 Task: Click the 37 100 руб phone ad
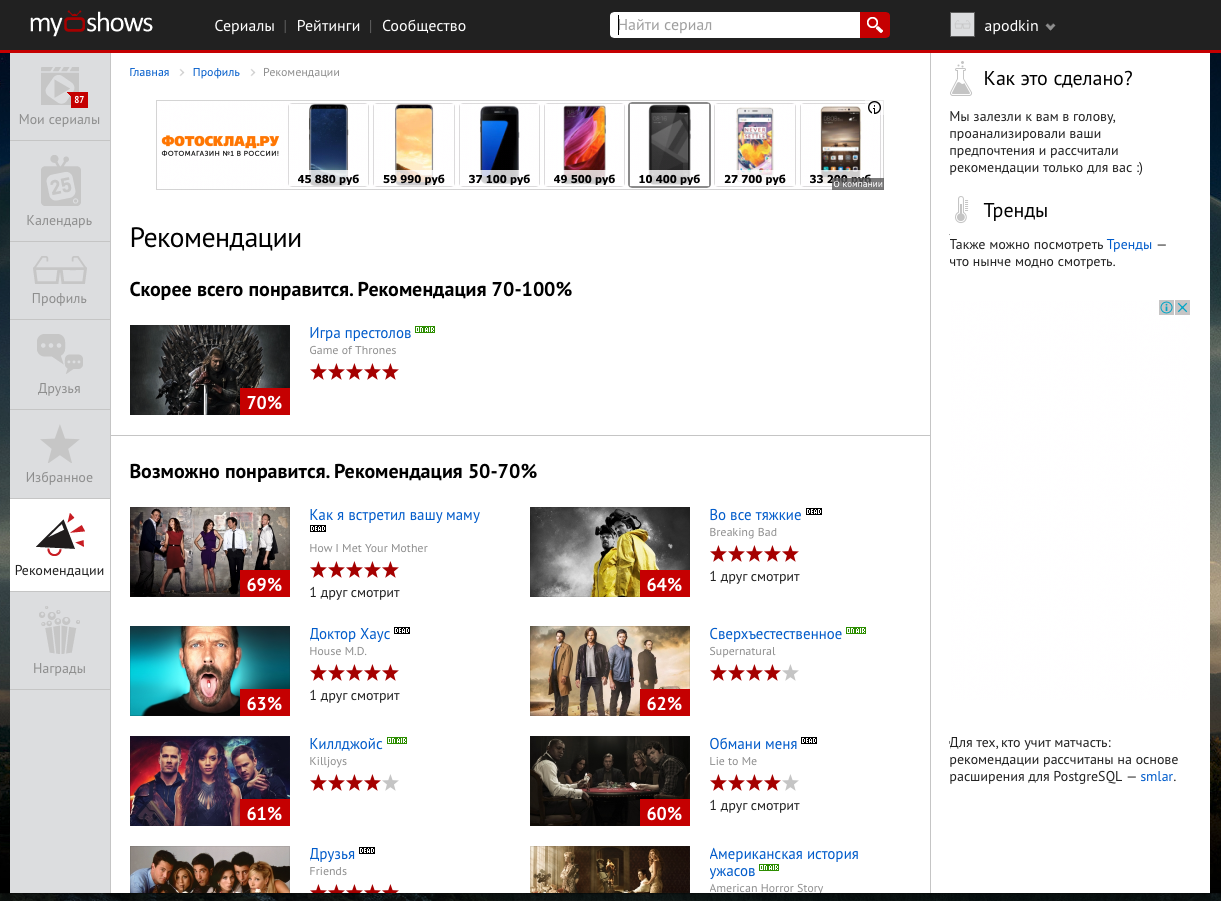pyautogui.click(x=499, y=145)
